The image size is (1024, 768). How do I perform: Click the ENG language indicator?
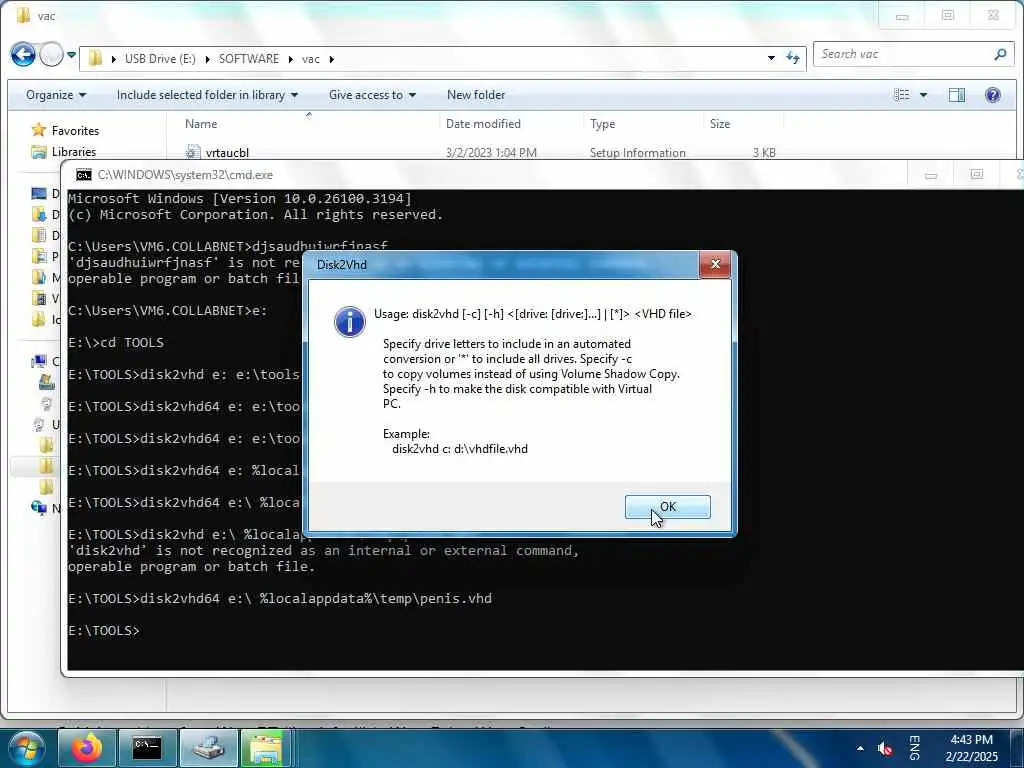(x=915, y=748)
